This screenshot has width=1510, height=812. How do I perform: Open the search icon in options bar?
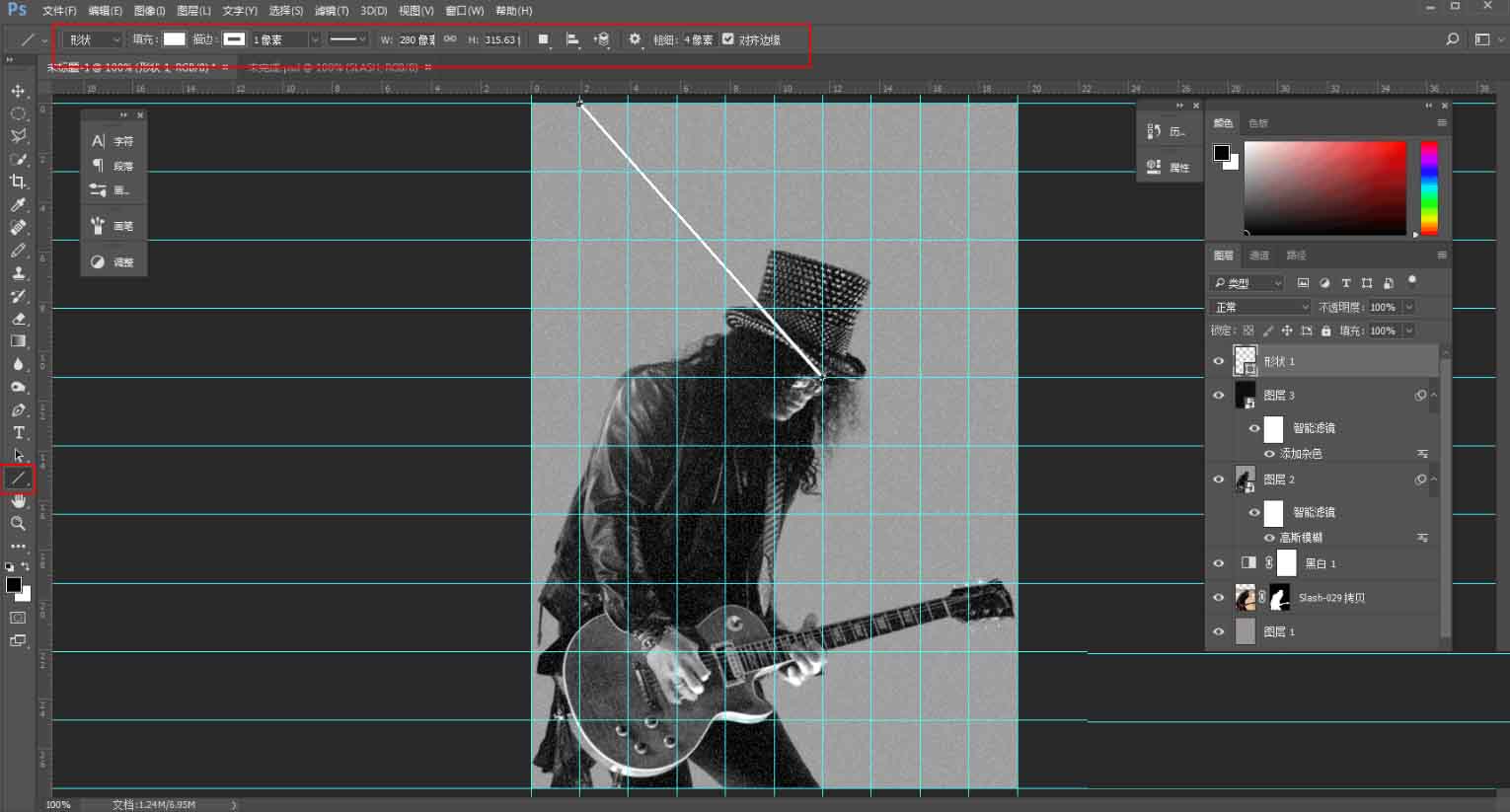(x=1452, y=39)
